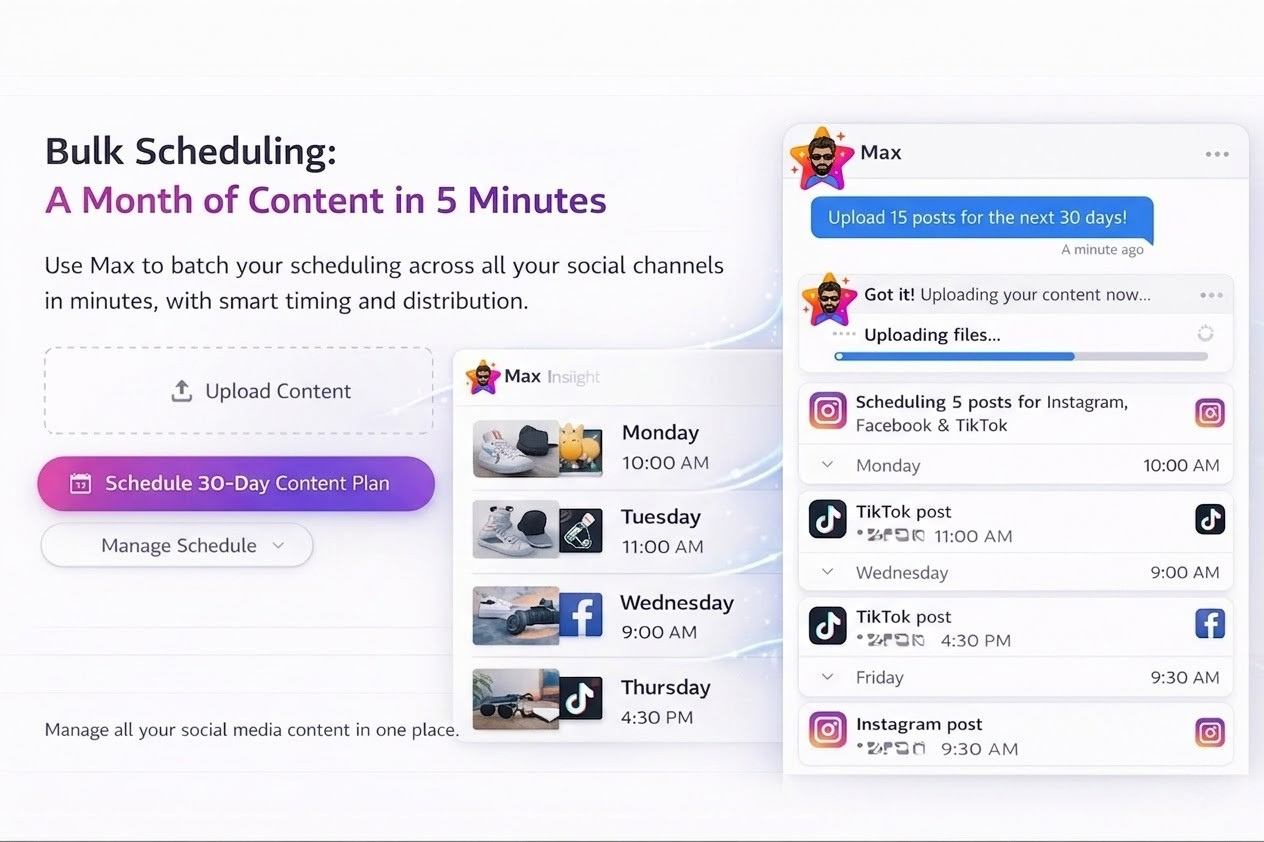Click the TikTok icon on the Thursday thumbnail
The width and height of the screenshot is (1264, 842).
[x=581, y=699]
